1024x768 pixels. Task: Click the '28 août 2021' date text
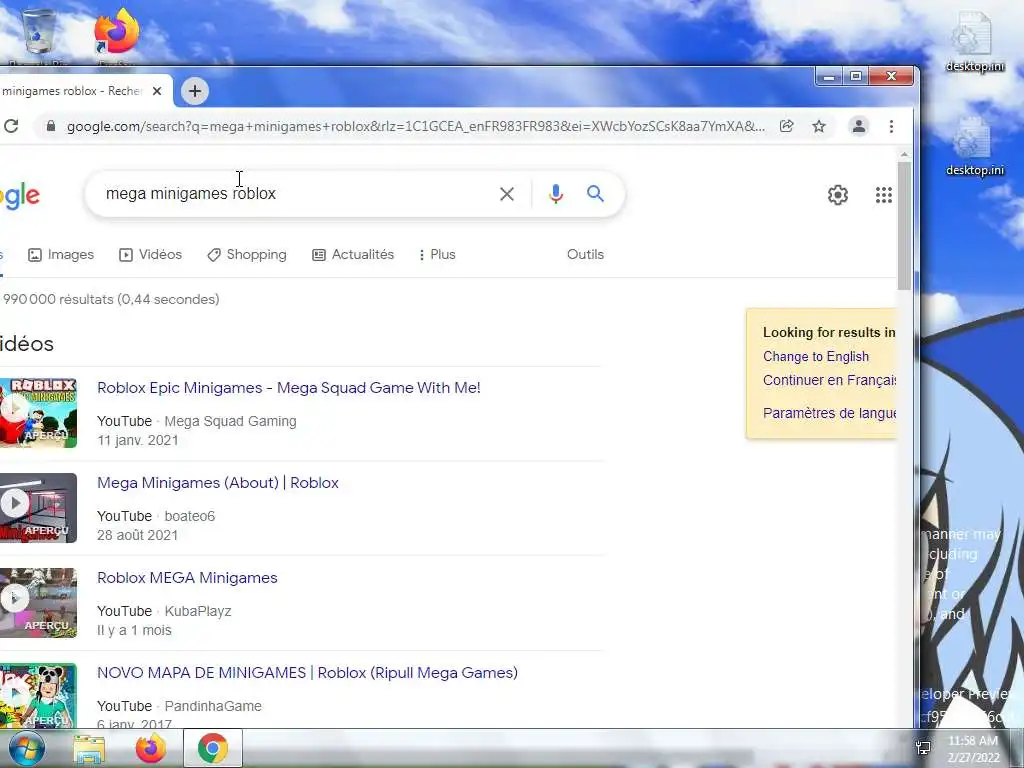pyautogui.click(x=137, y=535)
